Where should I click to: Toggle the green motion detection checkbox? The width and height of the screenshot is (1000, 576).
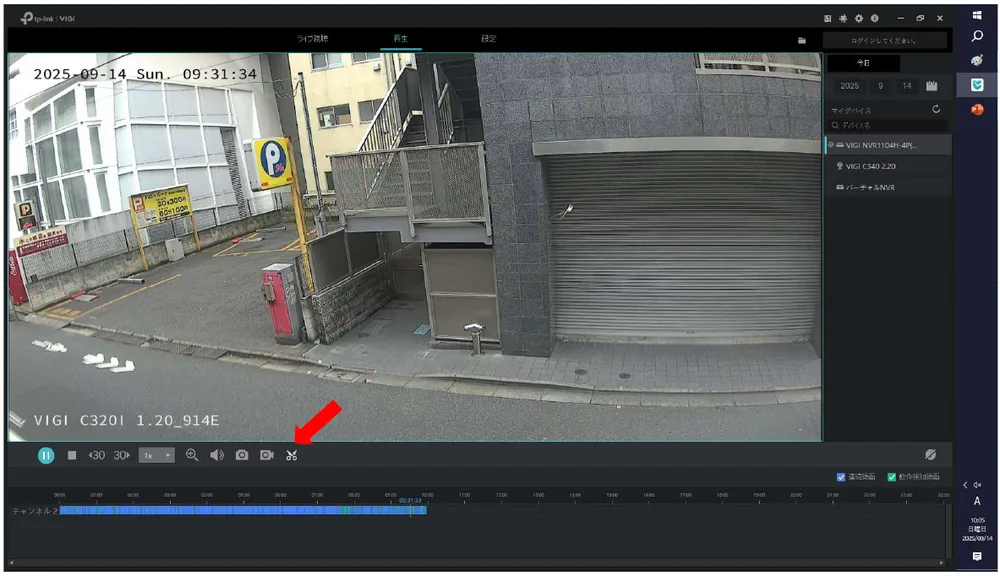(892, 477)
